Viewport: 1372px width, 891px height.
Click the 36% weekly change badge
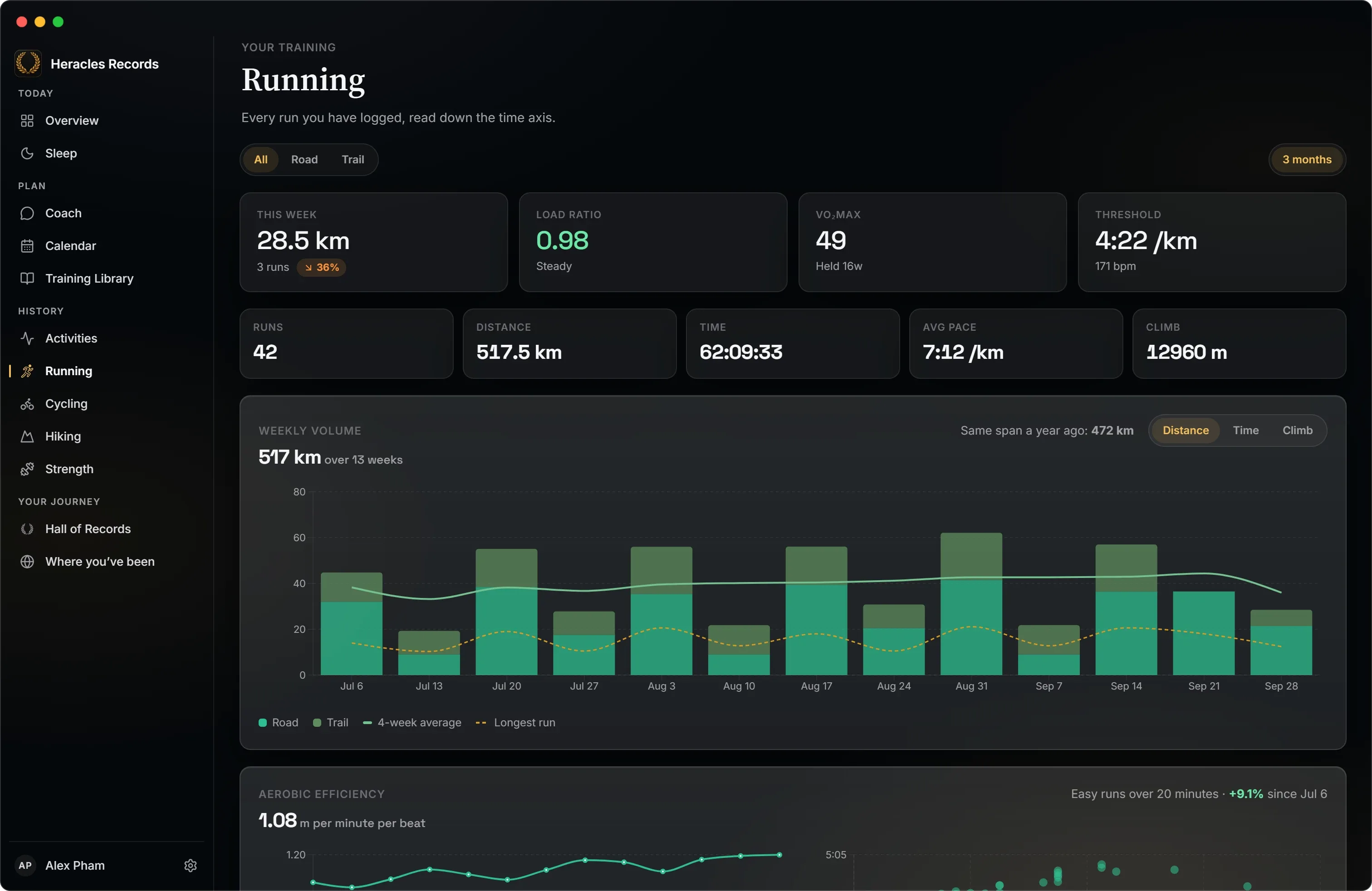pos(321,267)
